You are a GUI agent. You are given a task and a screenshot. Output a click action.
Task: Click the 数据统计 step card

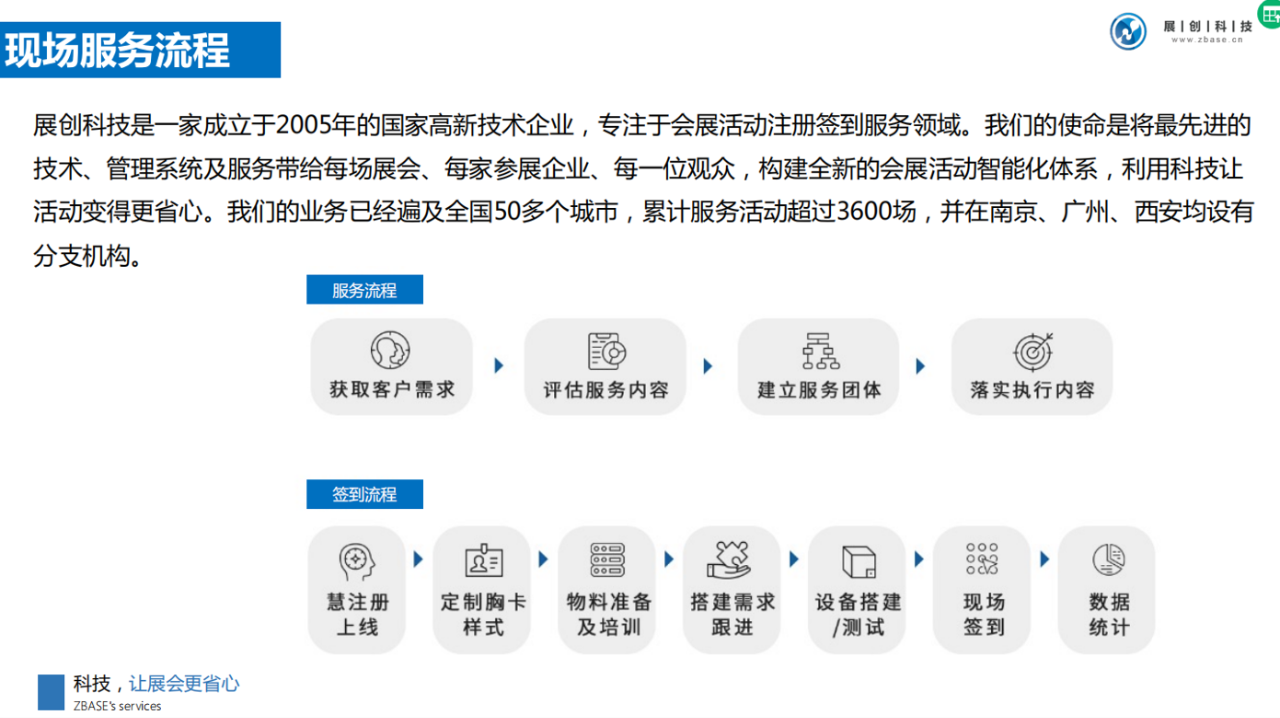pyautogui.click(x=1108, y=590)
